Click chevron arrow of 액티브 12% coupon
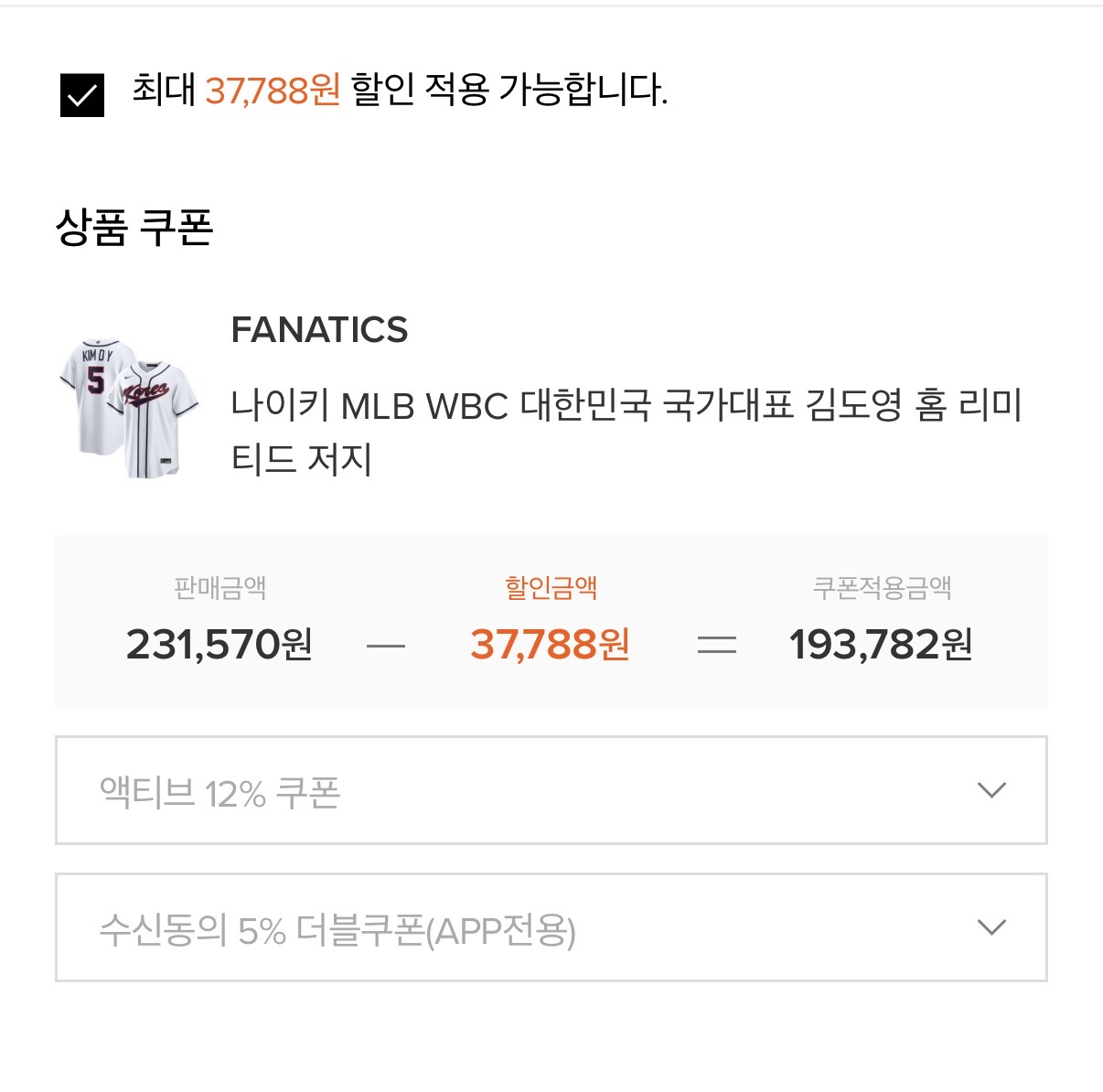 coord(991,790)
